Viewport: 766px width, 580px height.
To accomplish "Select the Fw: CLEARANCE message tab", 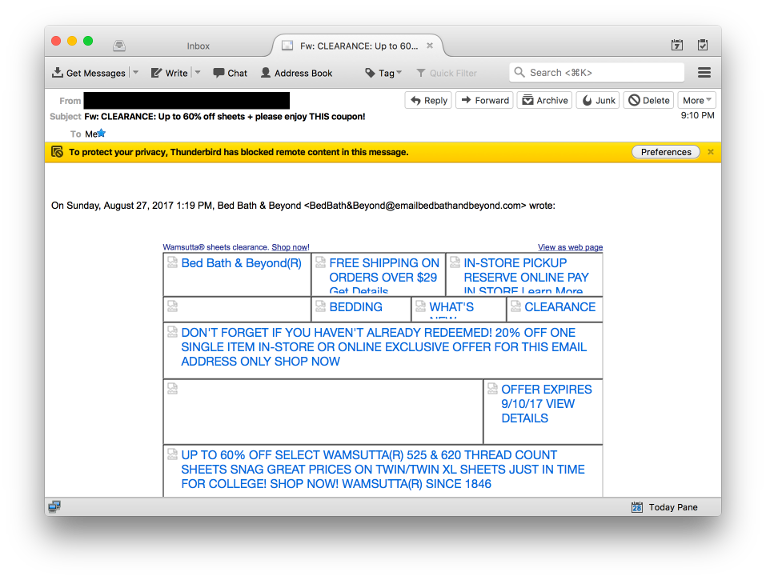I will click(x=357, y=46).
